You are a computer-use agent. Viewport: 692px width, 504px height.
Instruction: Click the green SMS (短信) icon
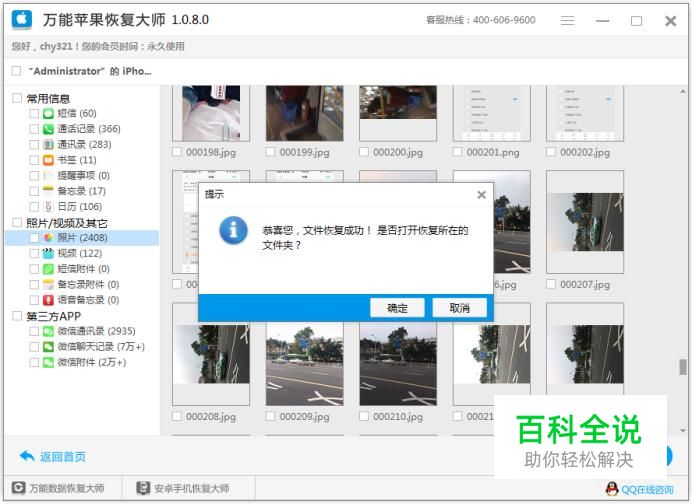click(48, 113)
